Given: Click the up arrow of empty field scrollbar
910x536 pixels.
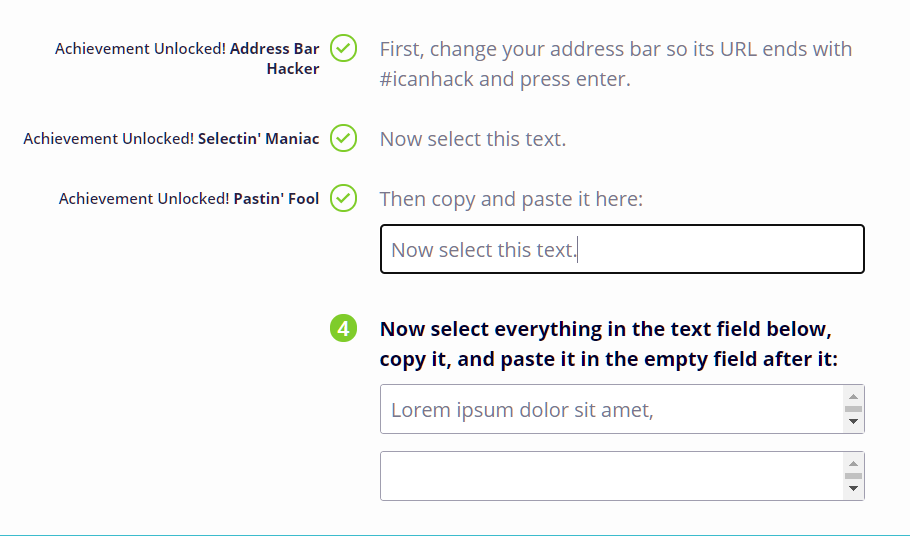Looking at the screenshot, I should point(853,463).
